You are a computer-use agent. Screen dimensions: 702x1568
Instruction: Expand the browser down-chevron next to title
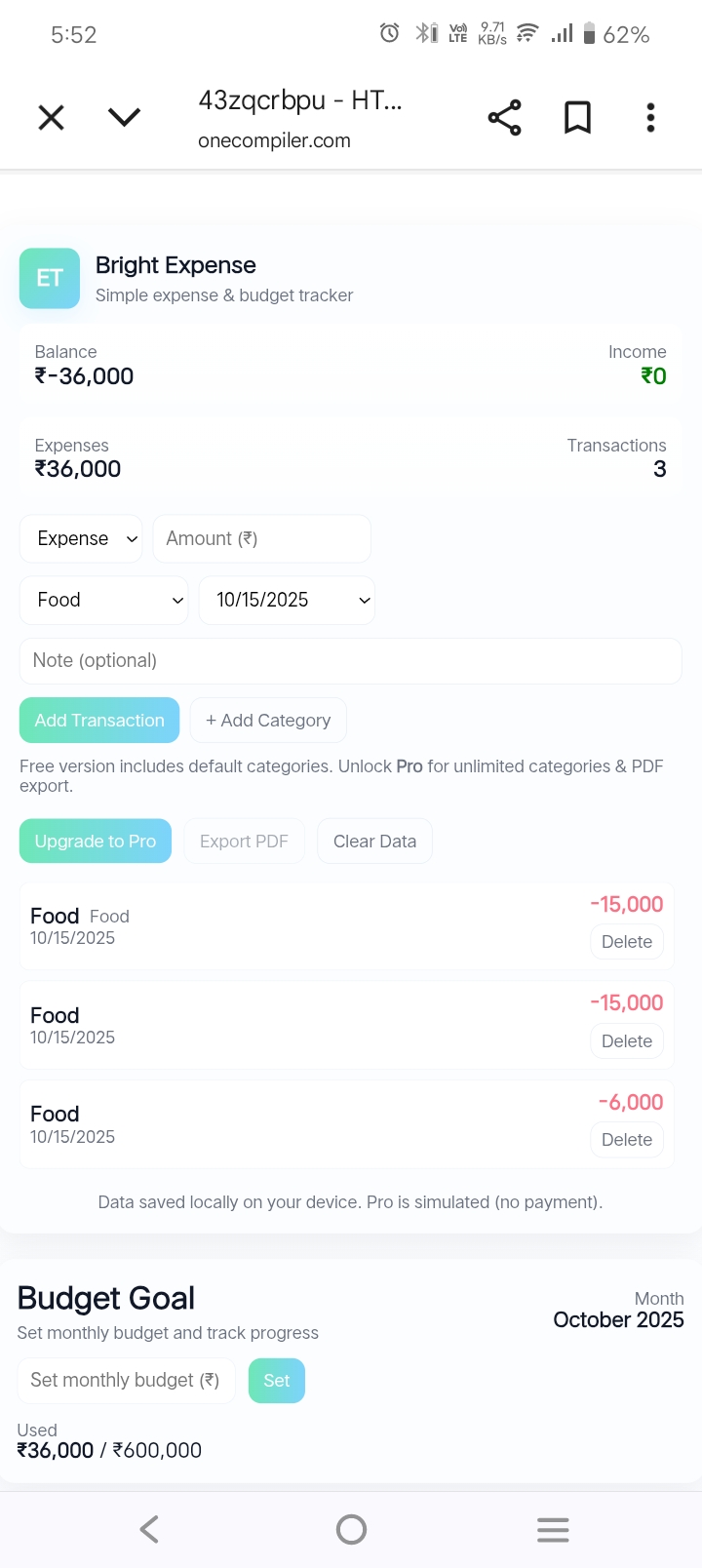click(124, 118)
